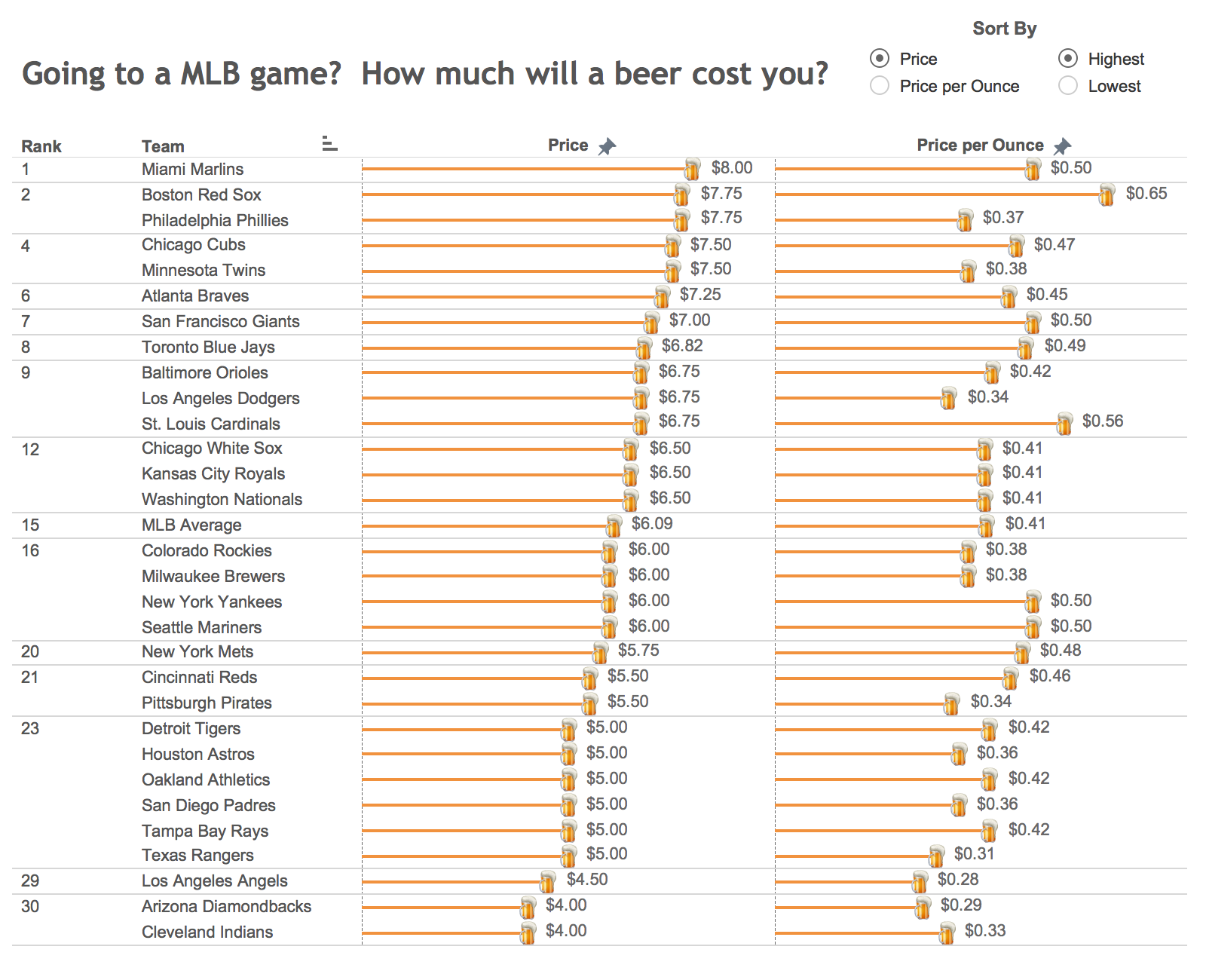The height and width of the screenshot is (980, 1206).
Task: Click the Sort By heading
Action: point(1005,28)
